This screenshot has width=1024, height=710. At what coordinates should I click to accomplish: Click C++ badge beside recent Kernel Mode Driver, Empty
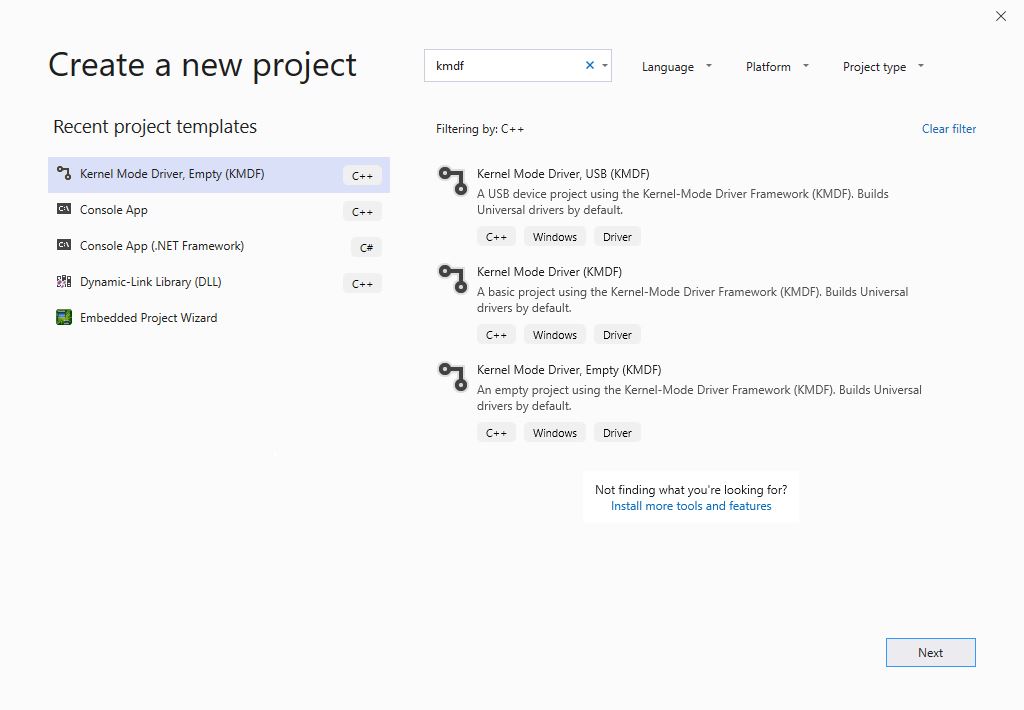pyautogui.click(x=362, y=175)
